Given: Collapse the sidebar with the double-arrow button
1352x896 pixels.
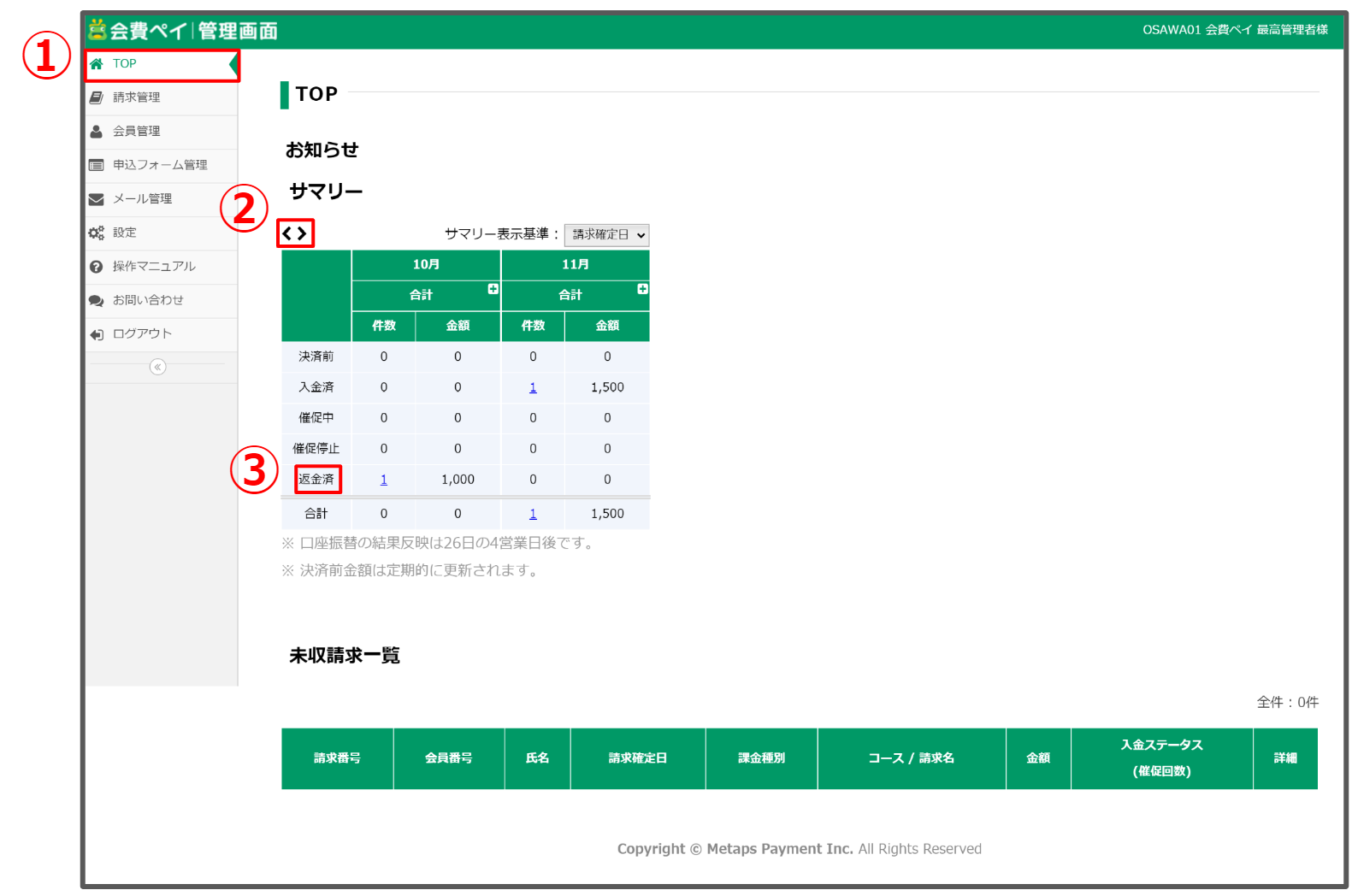Looking at the screenshot, I should [157, 367].
